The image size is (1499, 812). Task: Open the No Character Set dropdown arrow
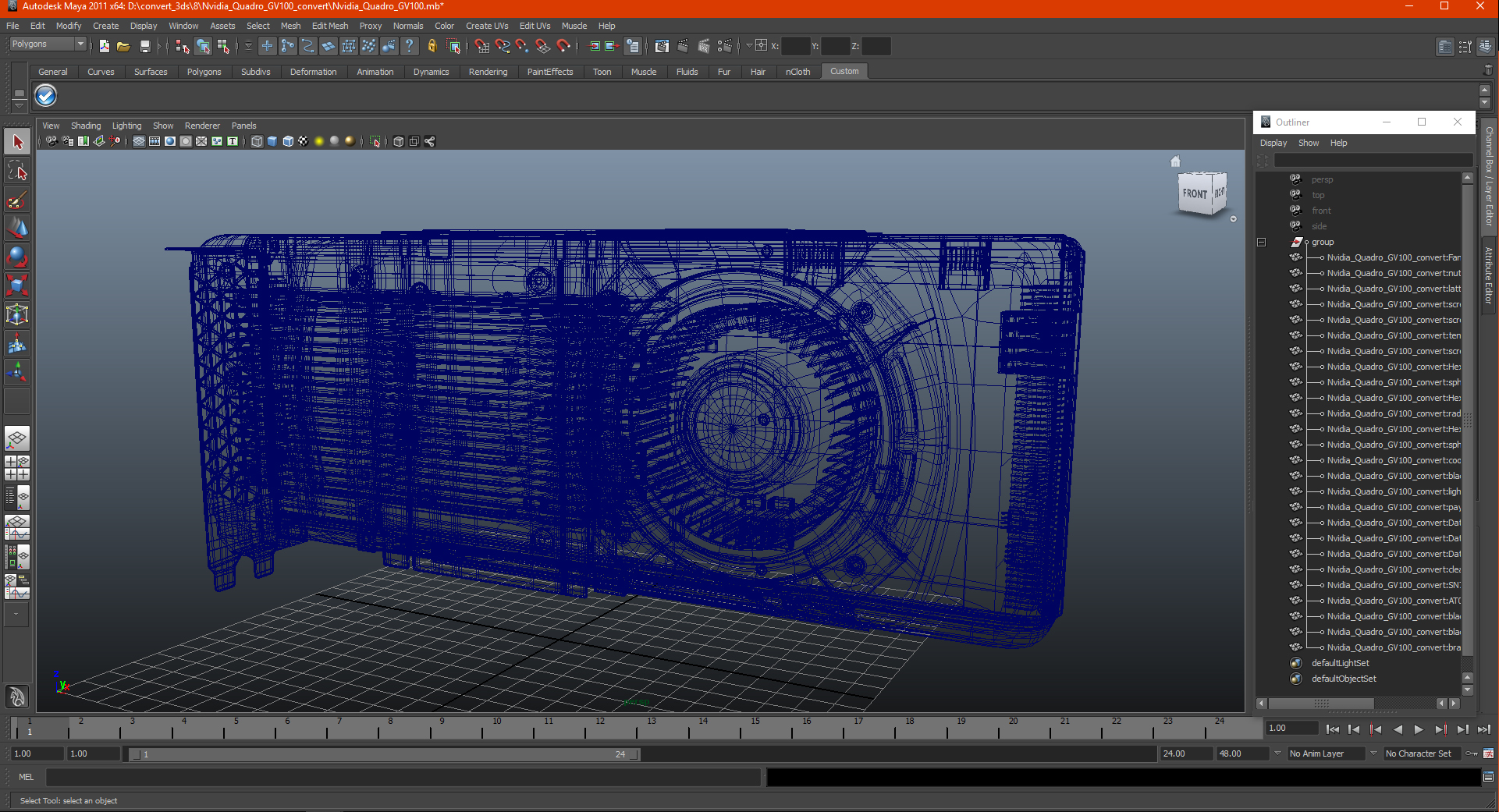point(1373,753)
